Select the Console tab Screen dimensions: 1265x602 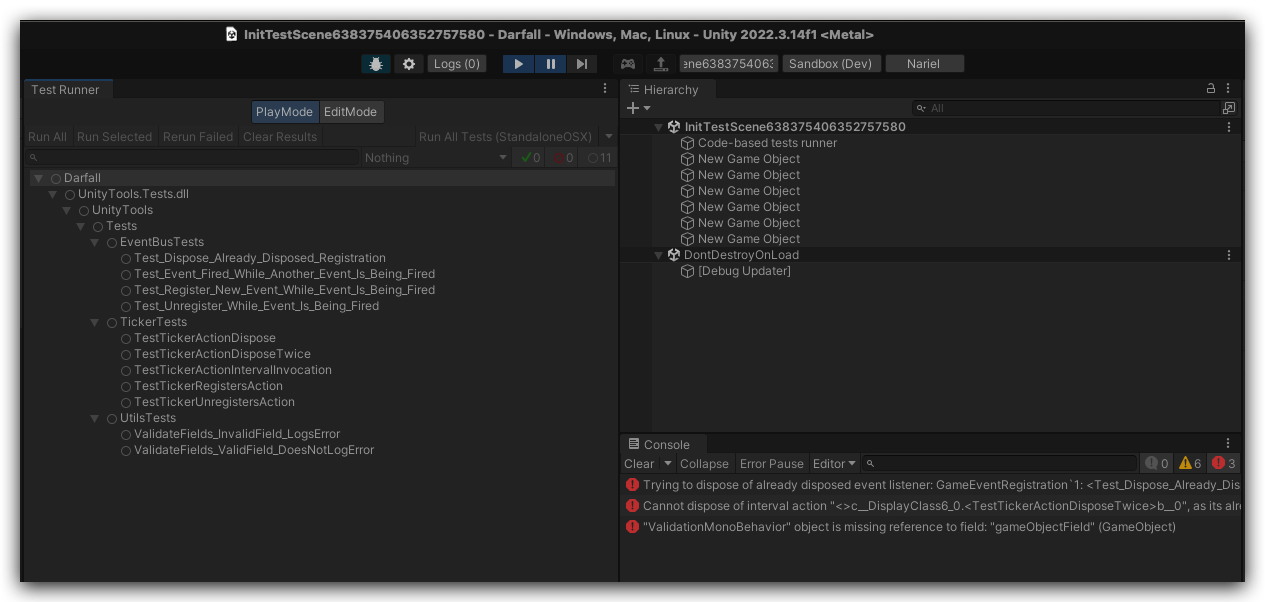tap(665, 445)
